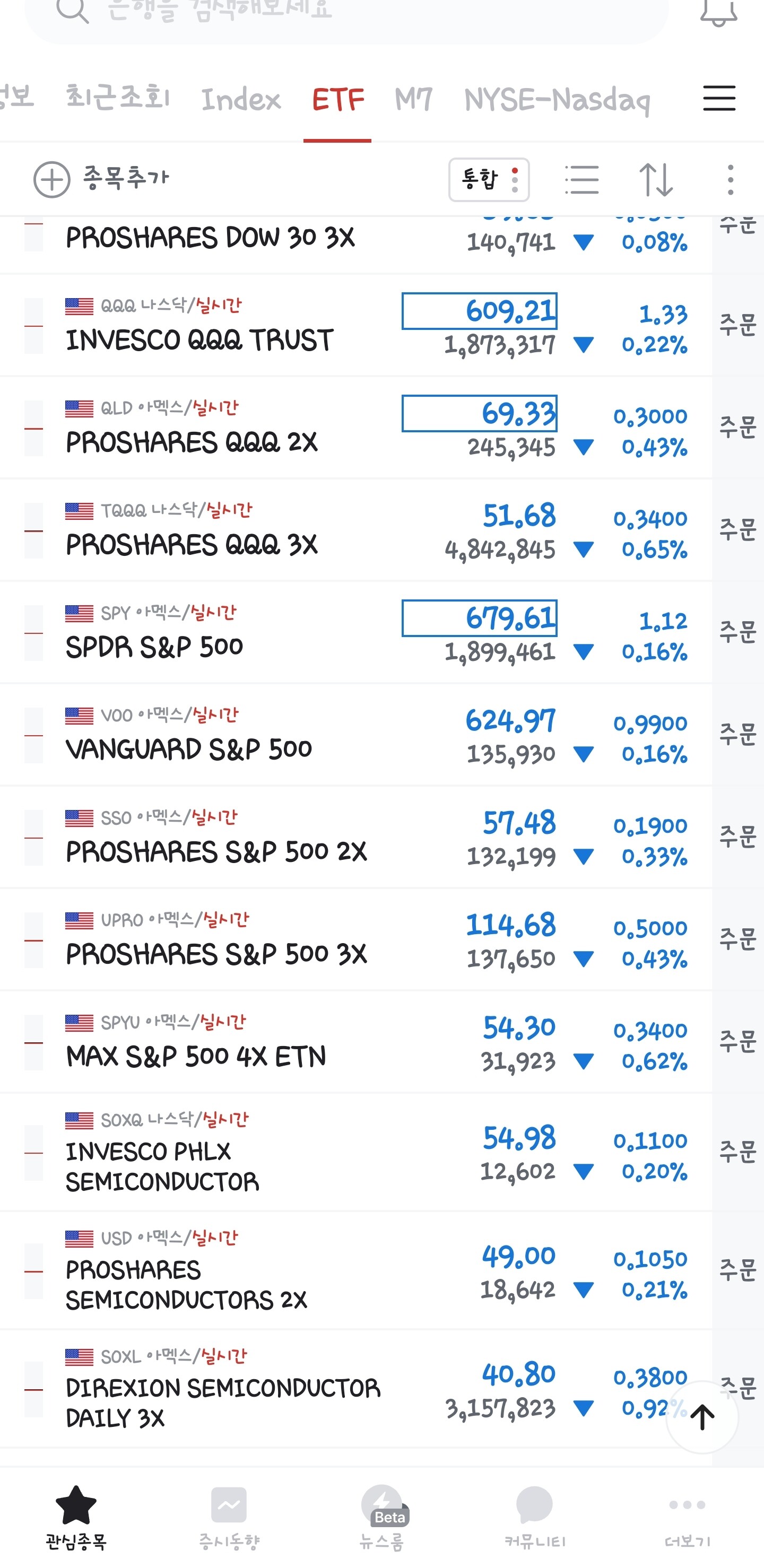The image size is (764, 1568).
Task: Toggle the 통합 display mode selector
Action: (x=489, y=180)
